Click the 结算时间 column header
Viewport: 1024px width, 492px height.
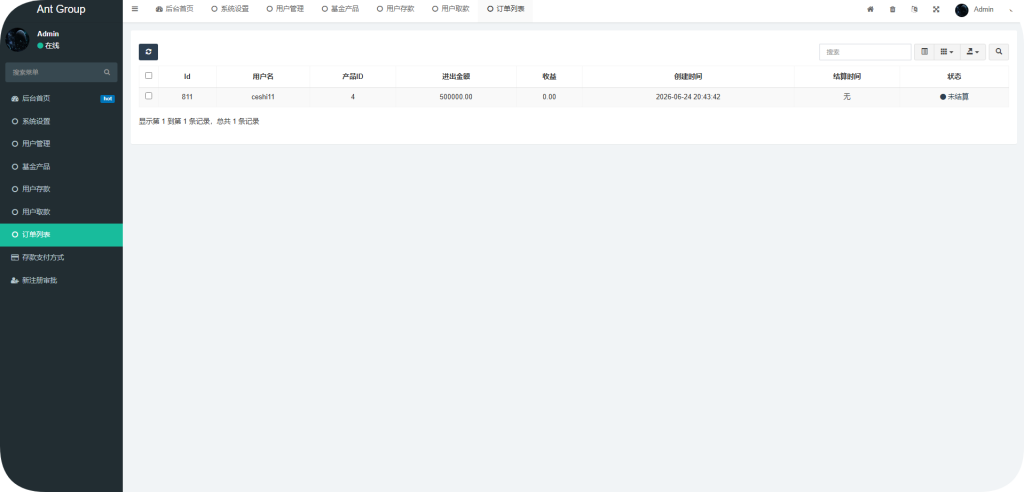coord(847,76)
